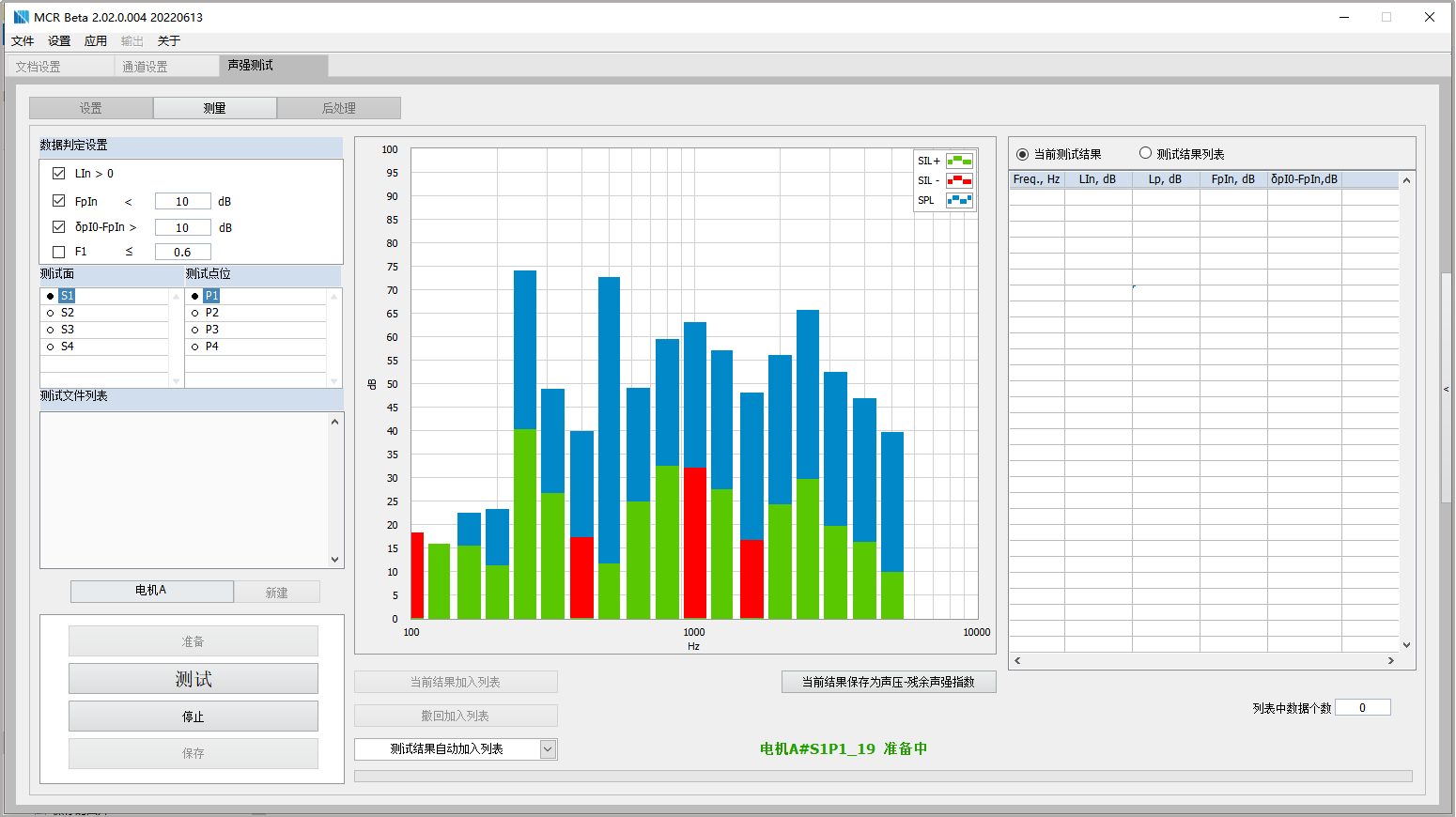Enable the F1 criterion checkbox

[59, 252]
